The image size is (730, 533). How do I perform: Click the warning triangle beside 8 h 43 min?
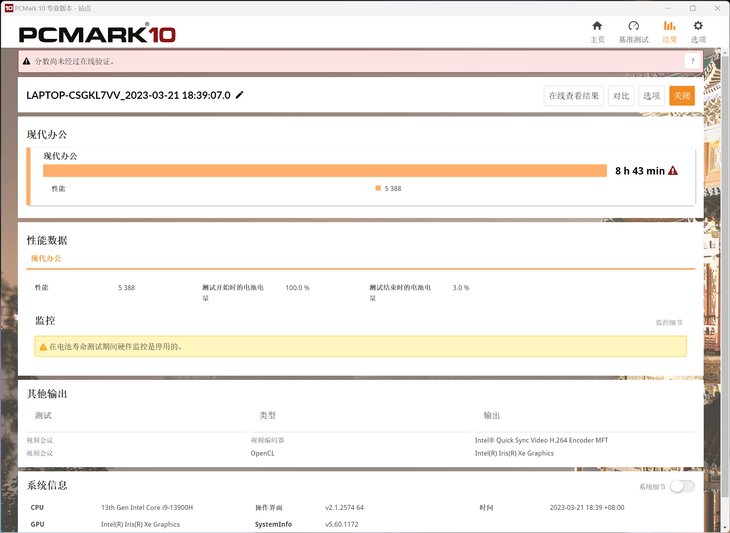pos(673,171)
